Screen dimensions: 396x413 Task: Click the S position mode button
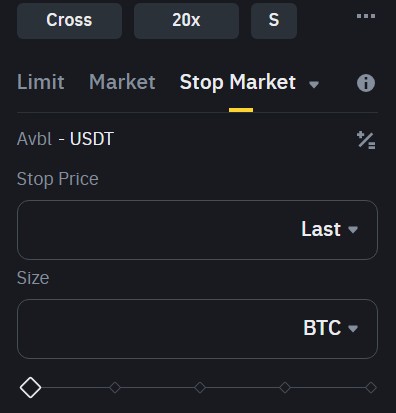click(274, 21)
